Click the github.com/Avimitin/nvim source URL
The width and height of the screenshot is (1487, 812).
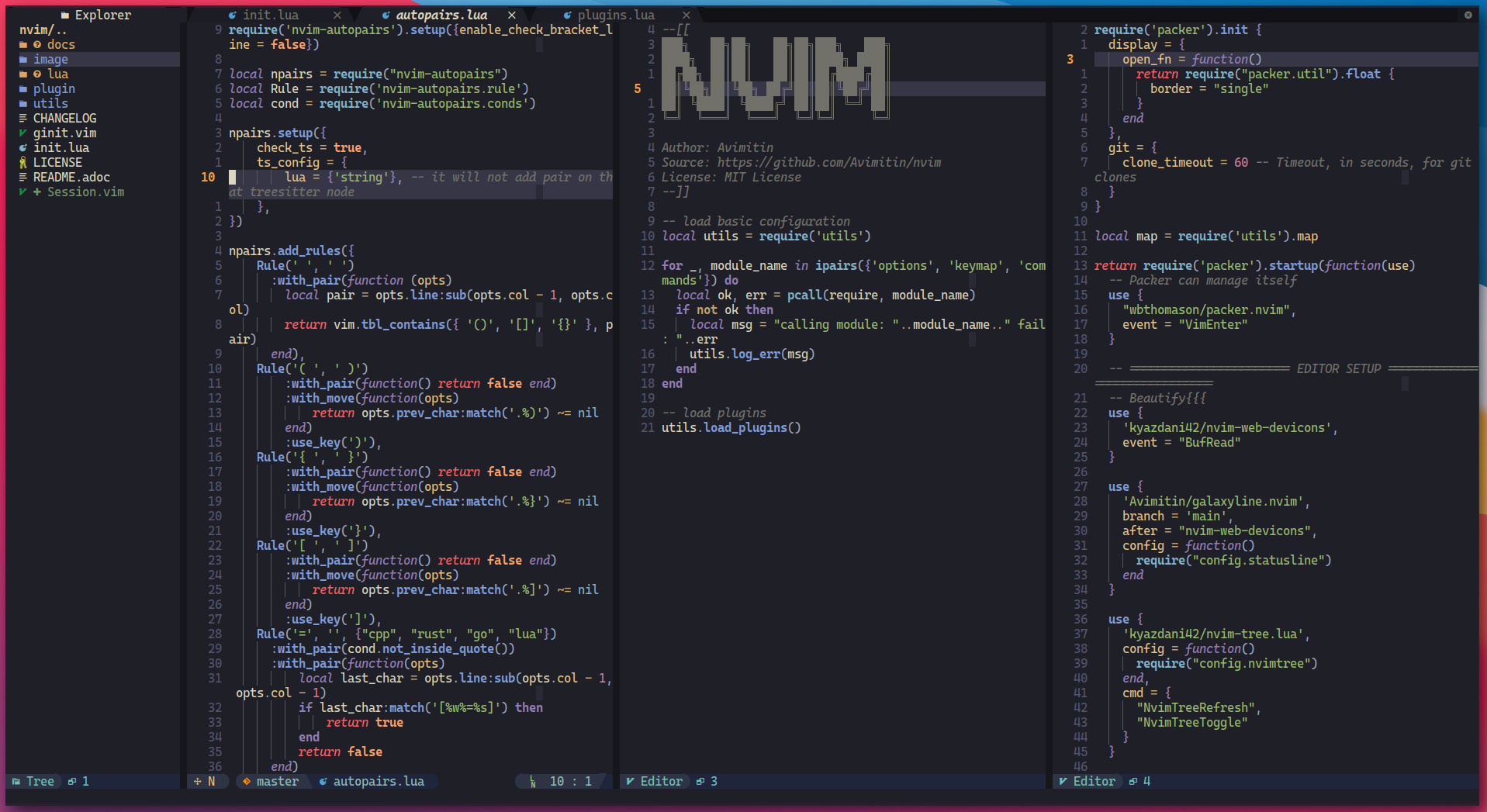(829, 163)
